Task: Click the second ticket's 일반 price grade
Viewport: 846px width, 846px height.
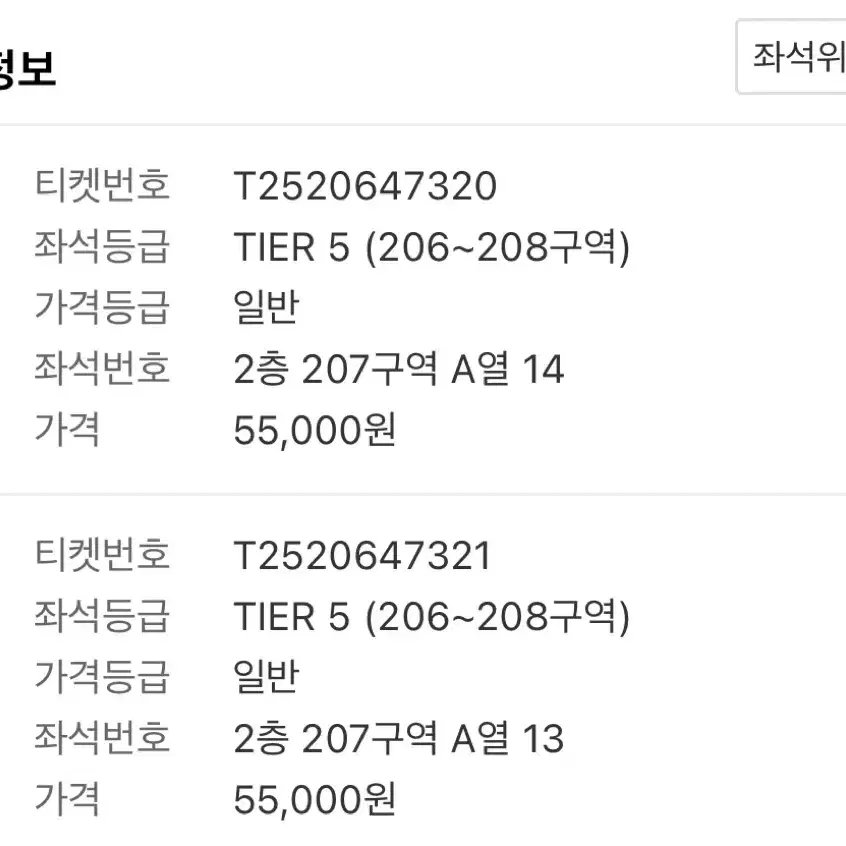Action: (x=266, y=677)
